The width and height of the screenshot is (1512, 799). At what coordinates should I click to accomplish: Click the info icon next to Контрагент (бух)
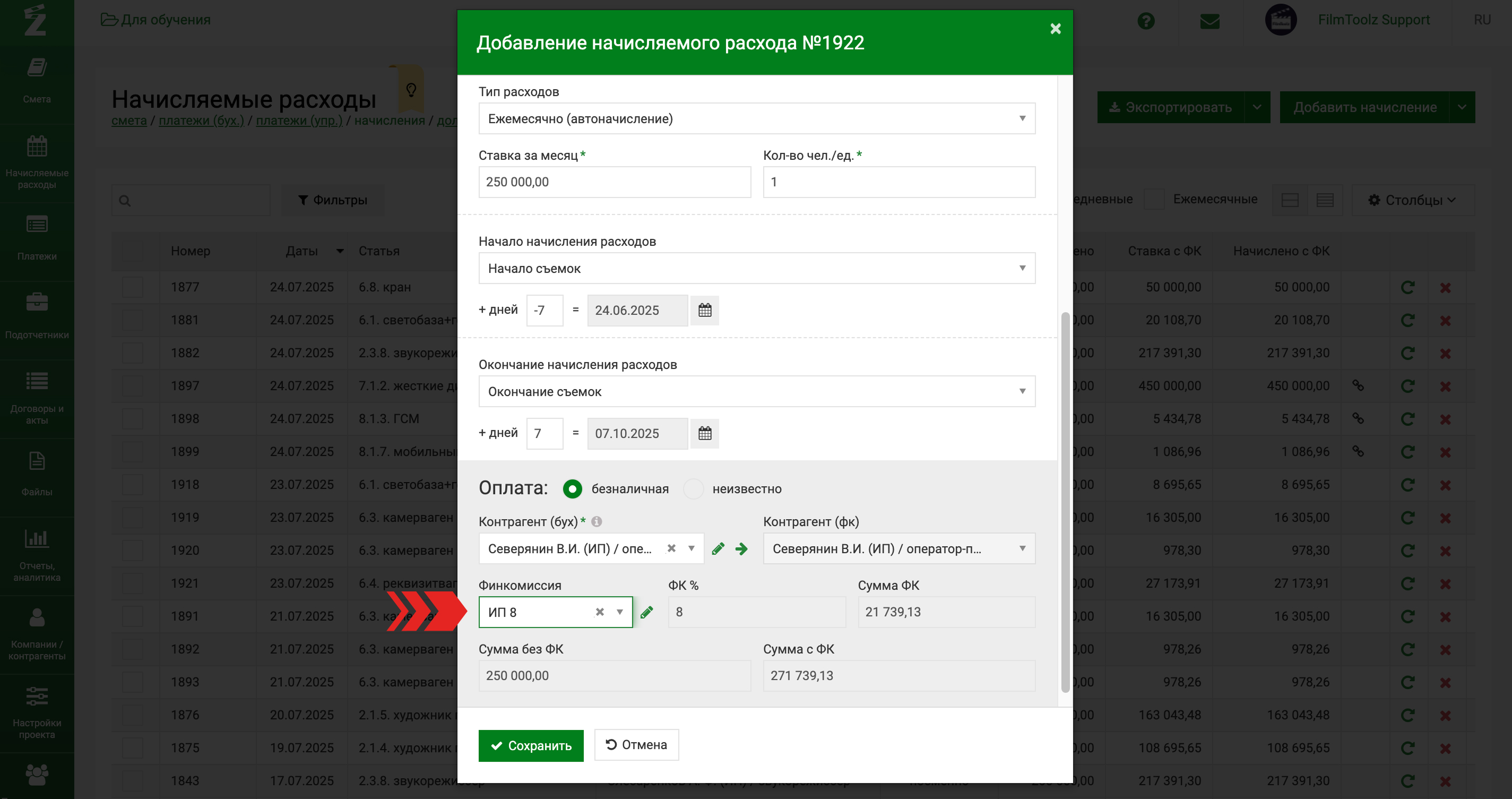(x=597, y=521)
